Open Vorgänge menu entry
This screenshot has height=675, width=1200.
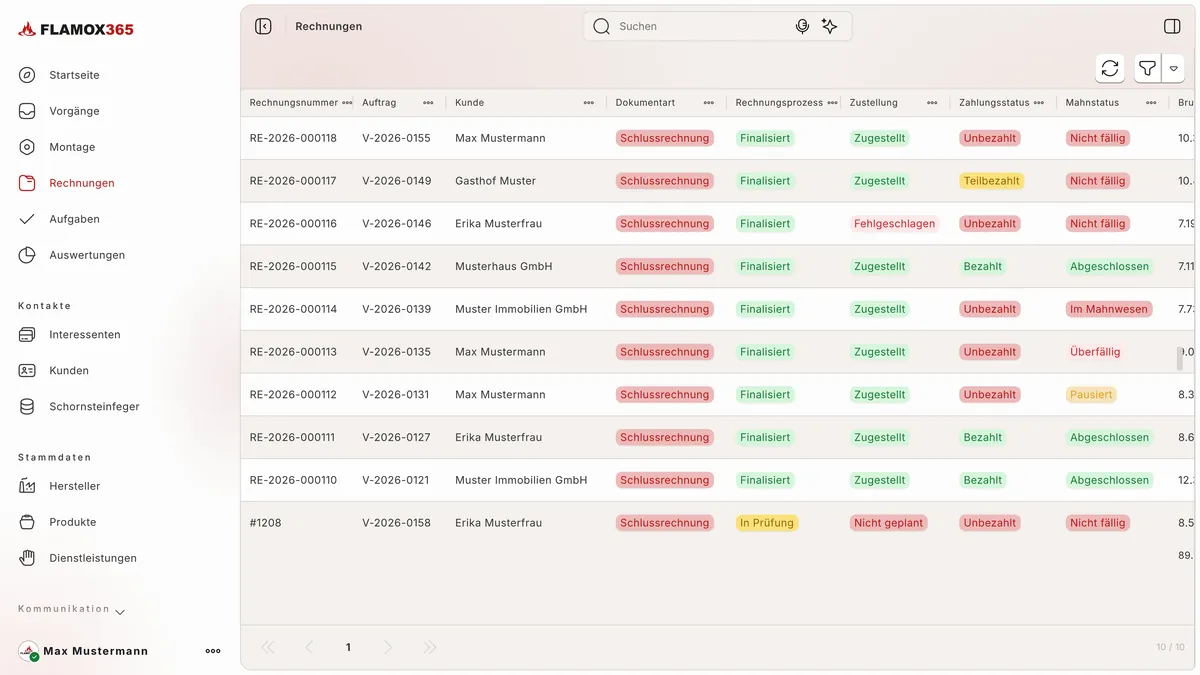[x=74, y=111]
